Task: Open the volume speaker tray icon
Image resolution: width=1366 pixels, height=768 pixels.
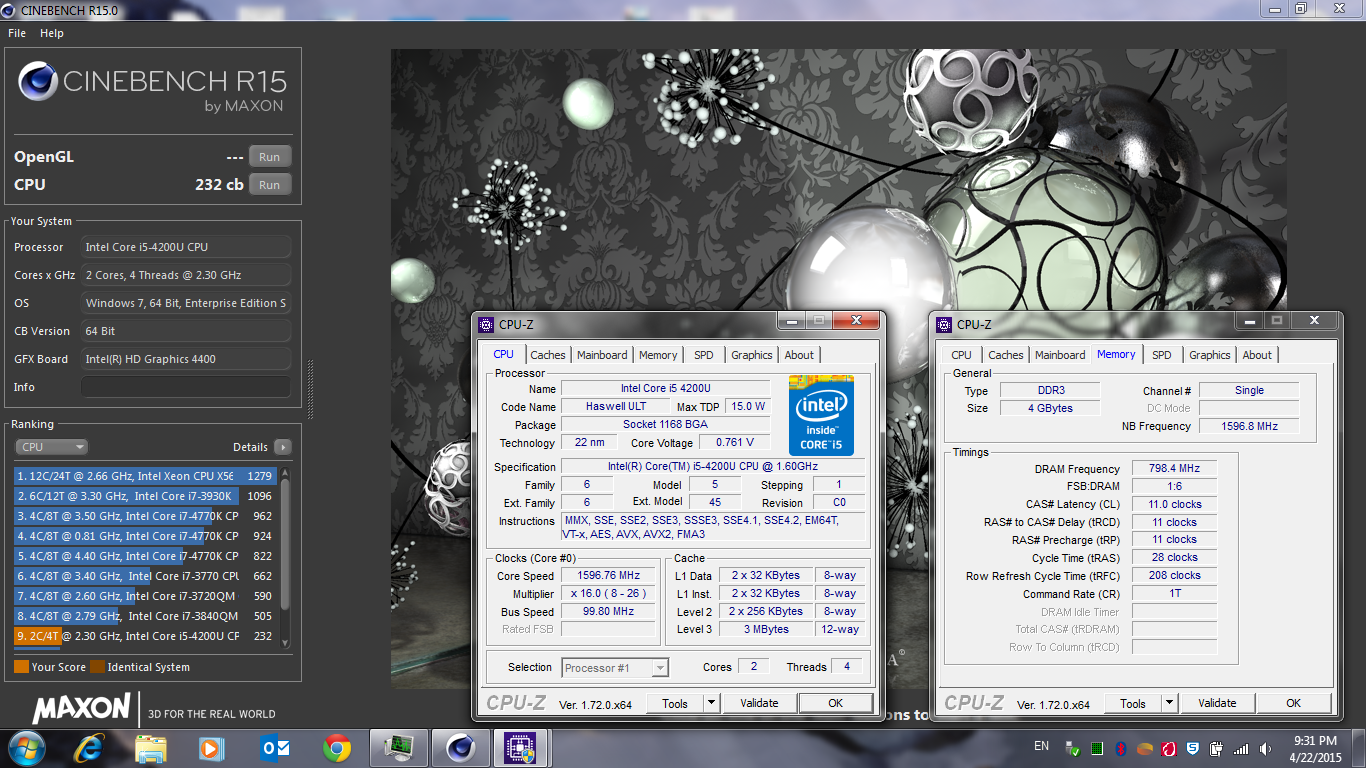Action: tap(1265, 749)
